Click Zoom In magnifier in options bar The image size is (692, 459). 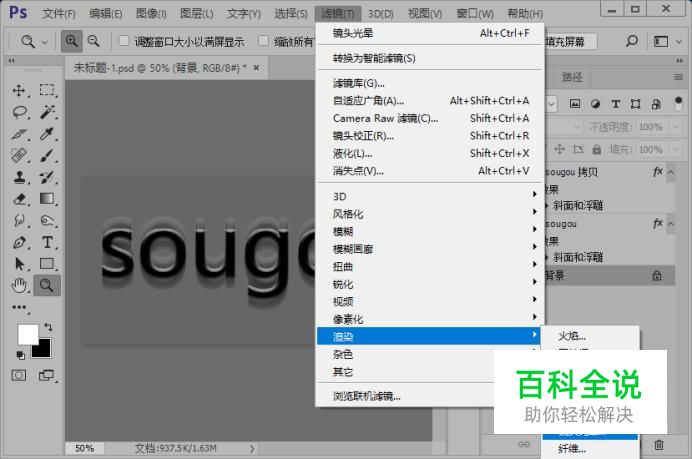click(71, 41)
